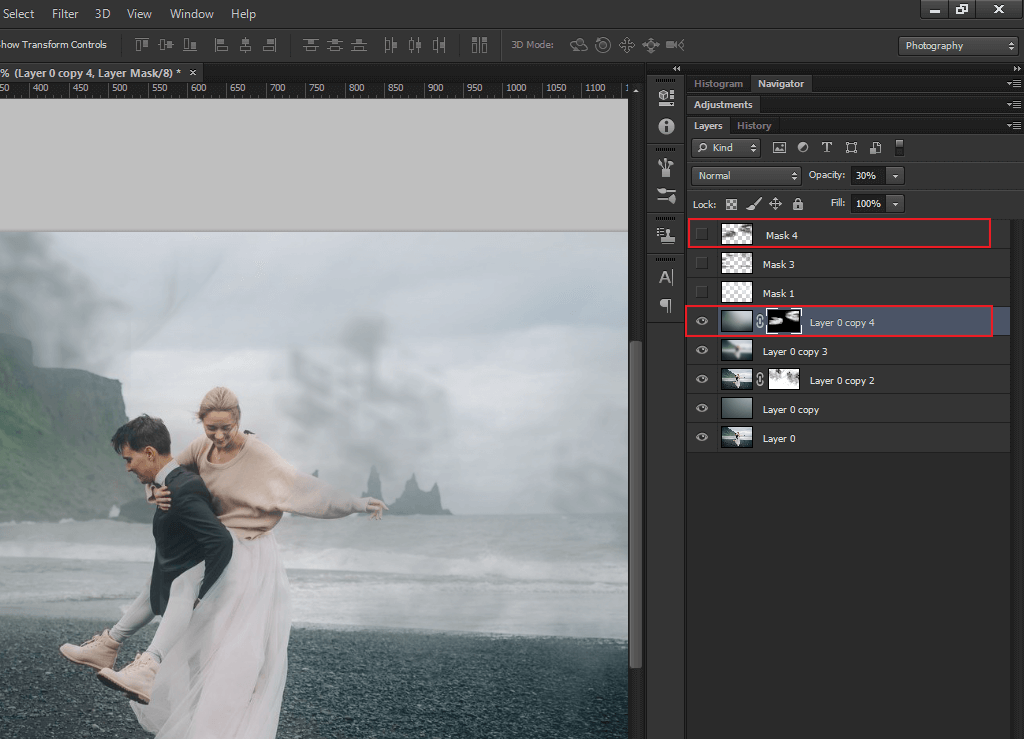Select 3D Pan (drag) mode icon

coord(627,44)
